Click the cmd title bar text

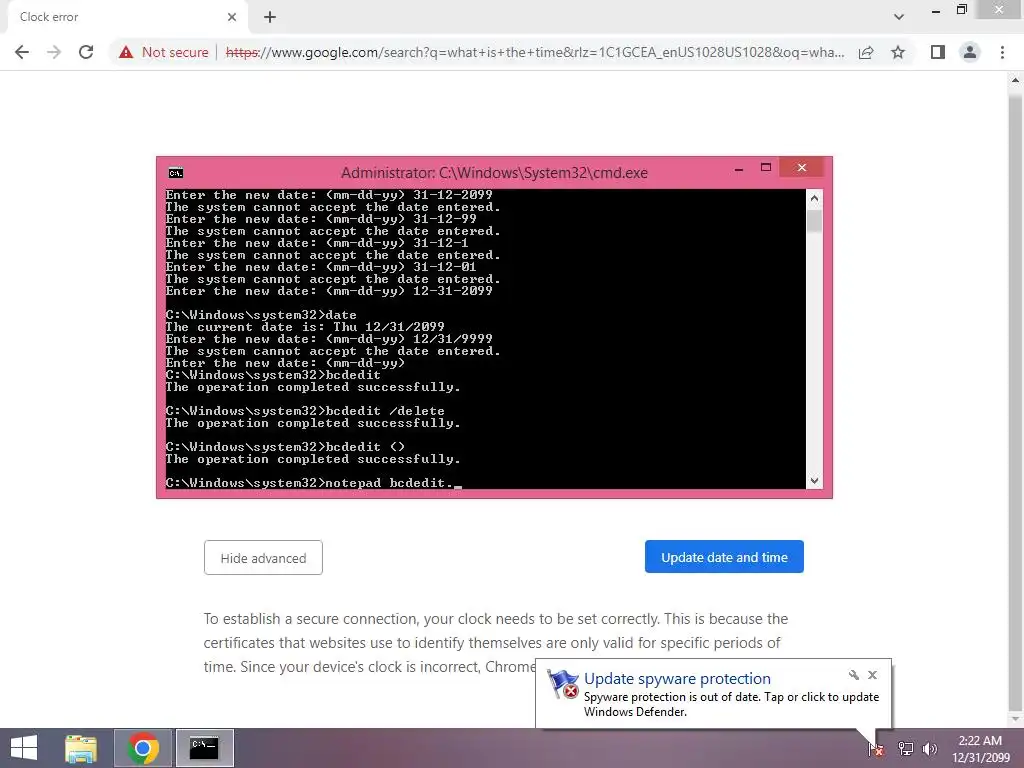[494, 173]
